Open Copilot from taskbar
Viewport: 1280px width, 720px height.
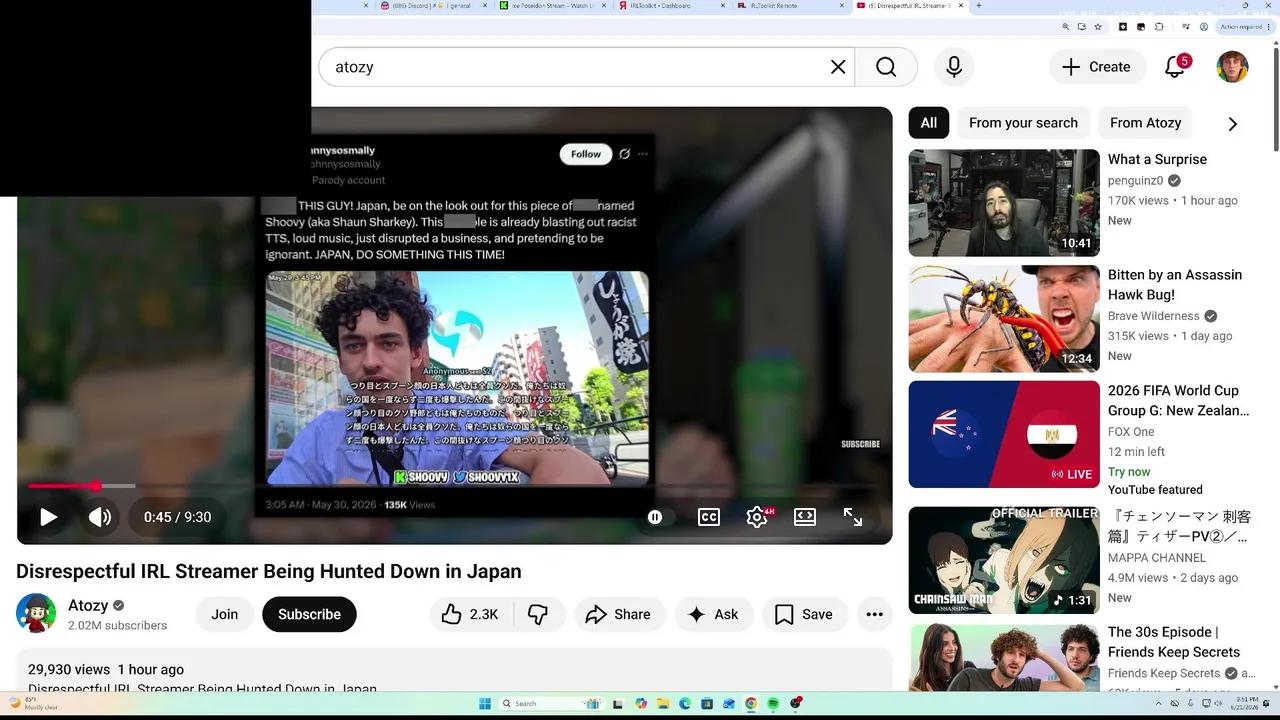coord(641,703)
